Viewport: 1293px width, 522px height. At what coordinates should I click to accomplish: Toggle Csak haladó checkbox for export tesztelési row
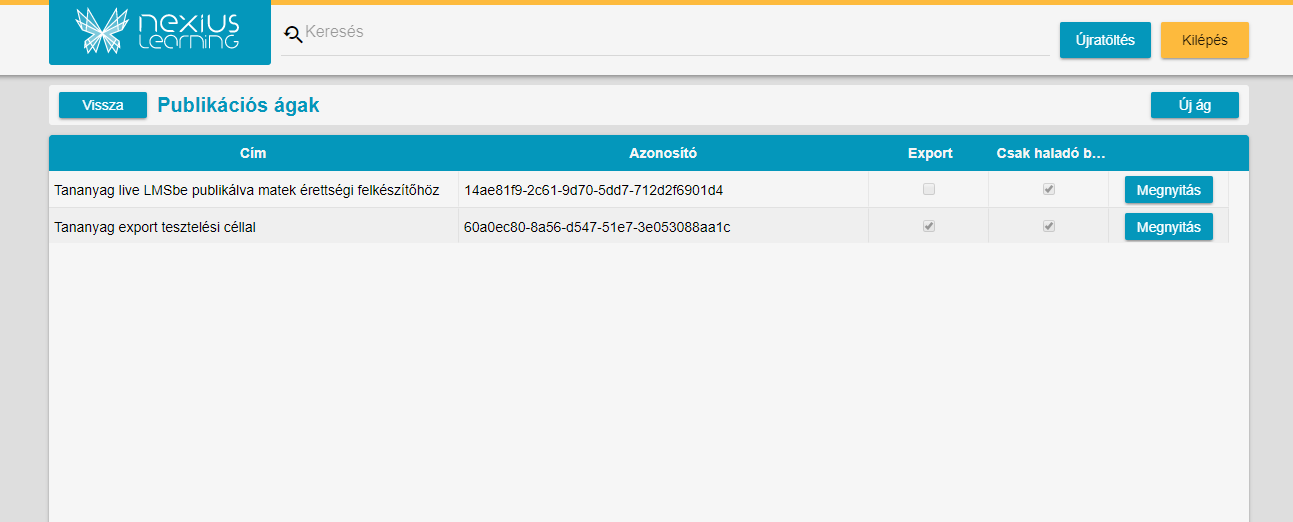pos(1049,226)
